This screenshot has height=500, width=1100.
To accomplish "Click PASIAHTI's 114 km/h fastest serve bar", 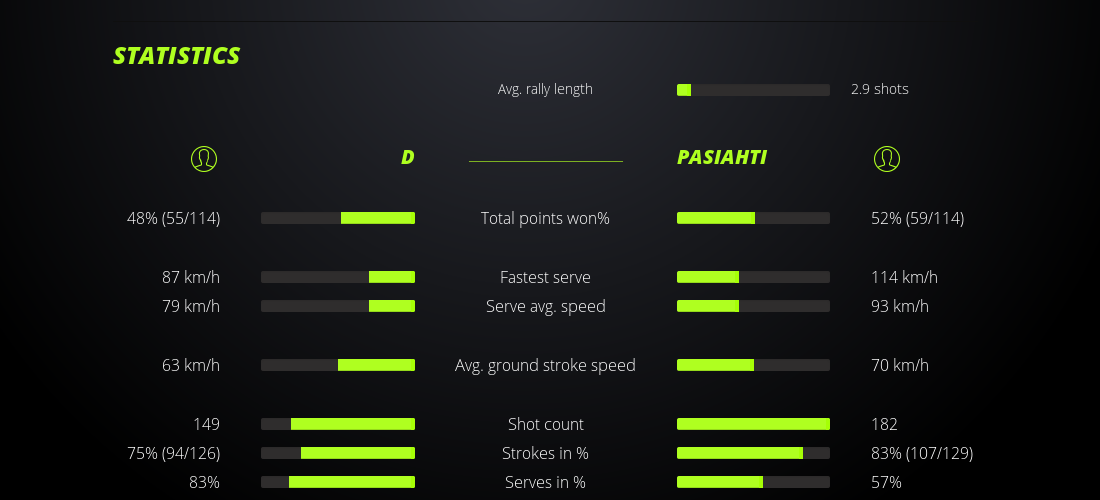I will click(x=753, y=277).
